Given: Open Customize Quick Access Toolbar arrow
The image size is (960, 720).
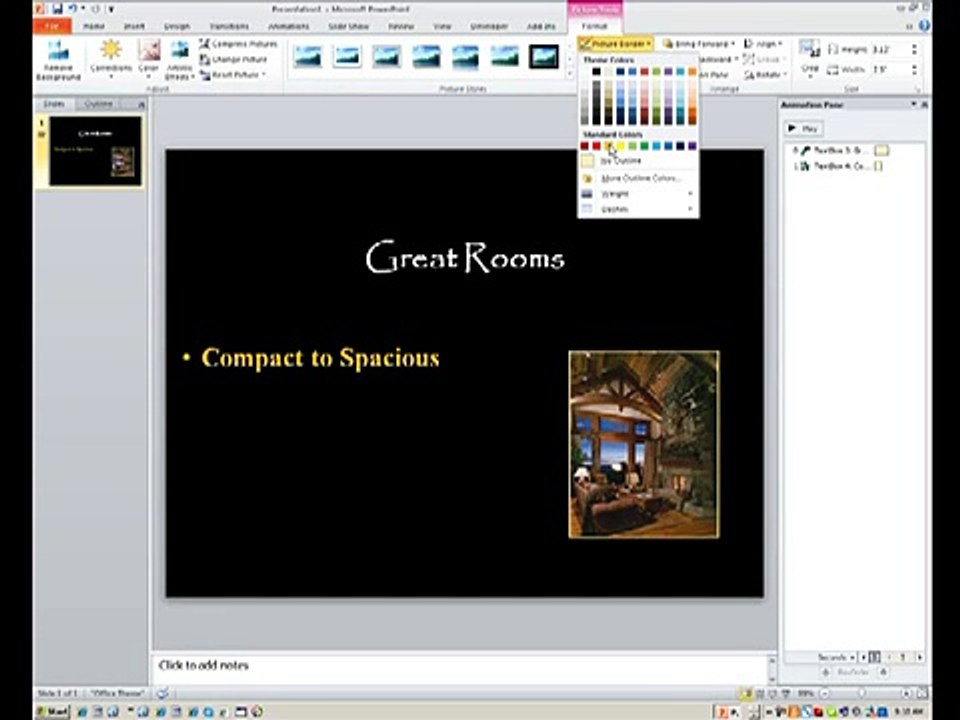Looking at the screenshot, I should point(111,9).
